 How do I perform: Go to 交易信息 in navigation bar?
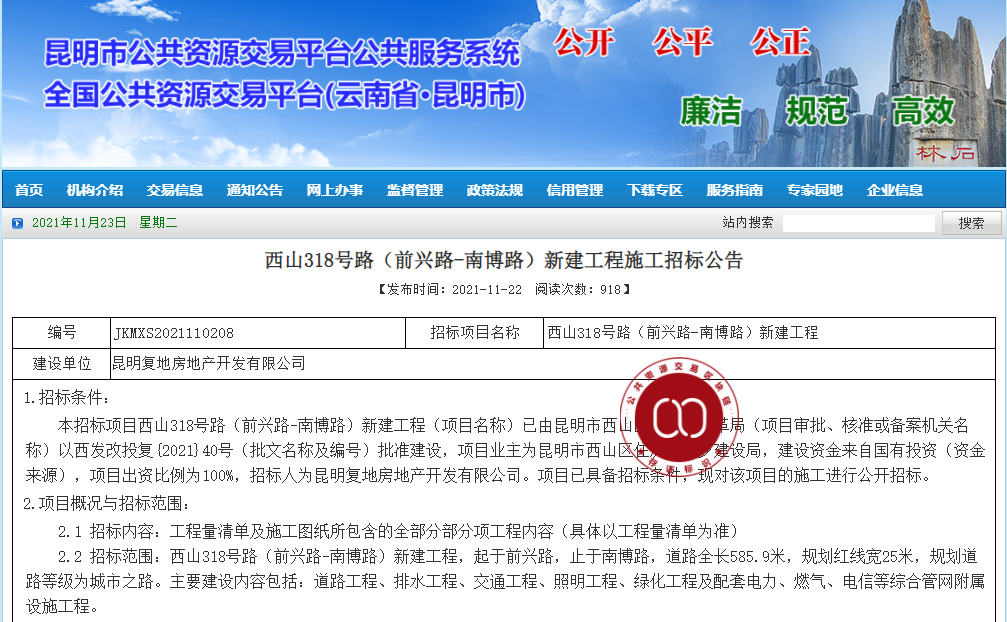175,190
